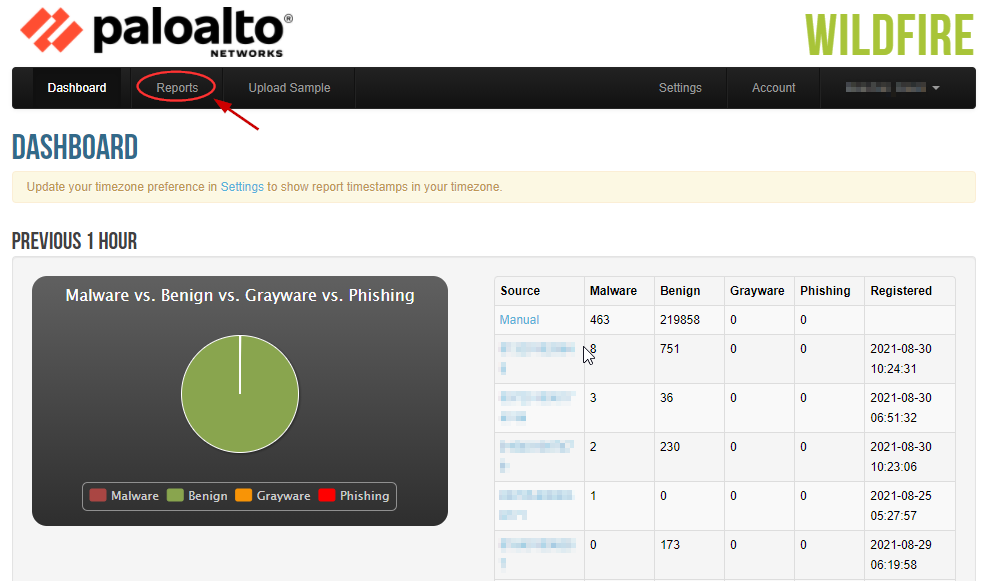Open blurred source link with 173 benign
The image size is (1006, 581).
pyautogui.click(x=537, y=553)
